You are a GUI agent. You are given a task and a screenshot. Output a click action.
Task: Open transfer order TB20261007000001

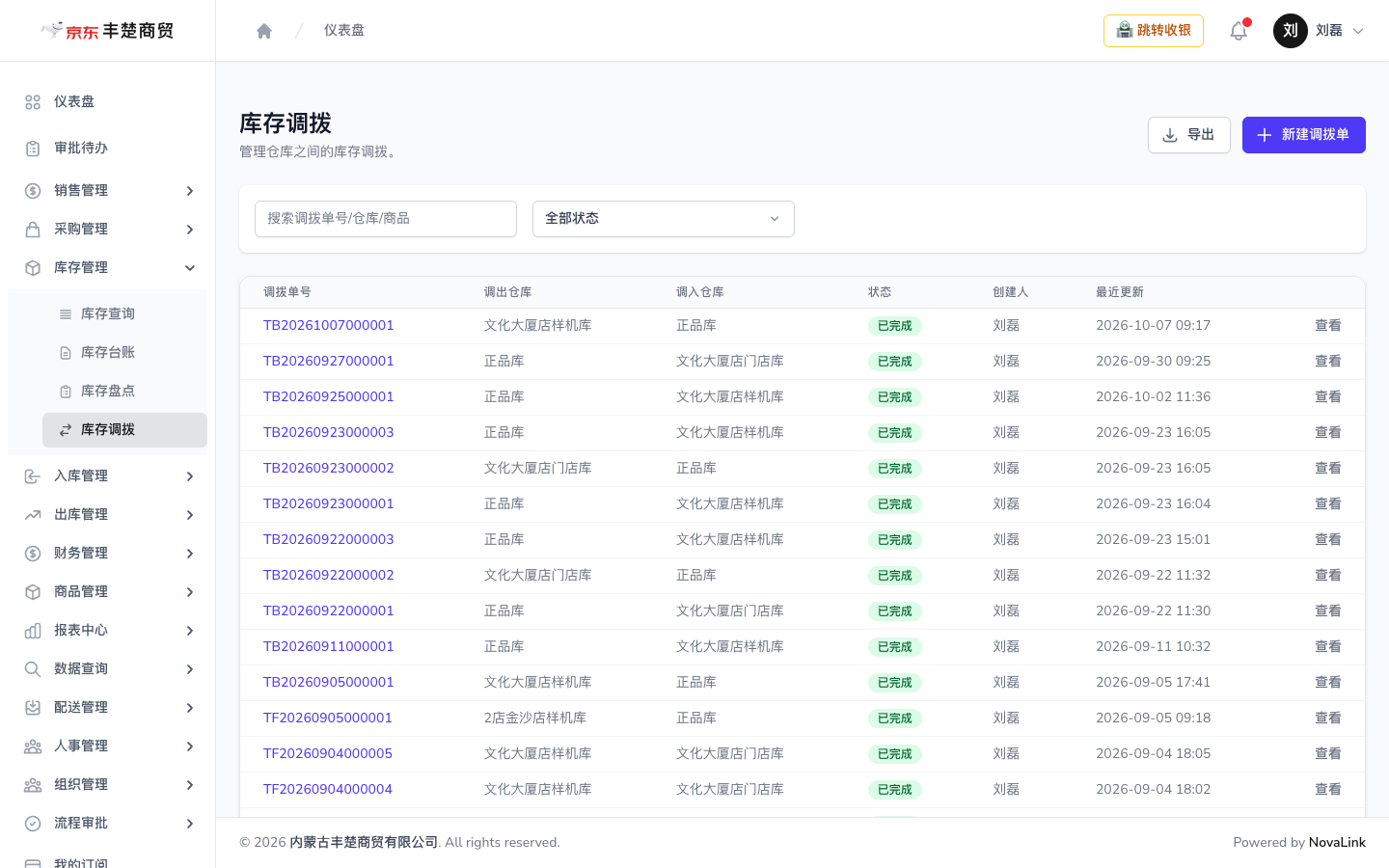[x=329, y=326]
